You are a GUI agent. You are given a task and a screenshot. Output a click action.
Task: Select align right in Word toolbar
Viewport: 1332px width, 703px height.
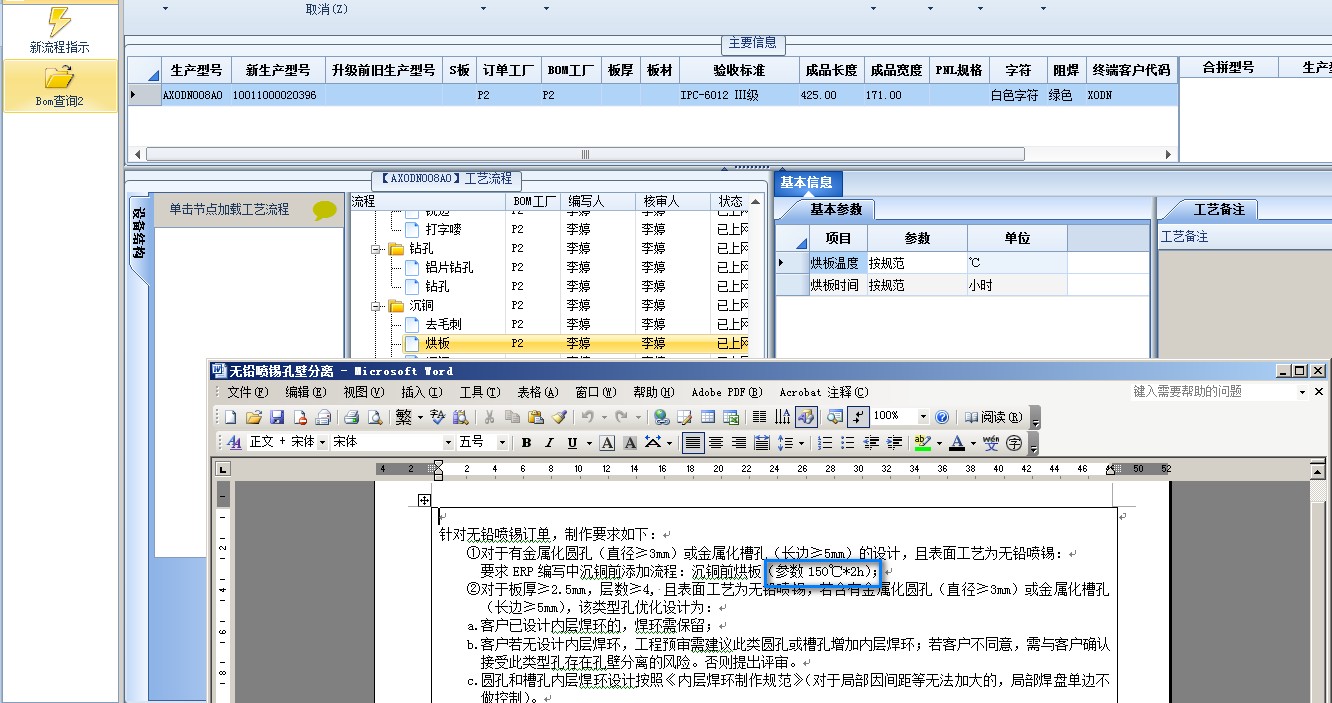739,443
